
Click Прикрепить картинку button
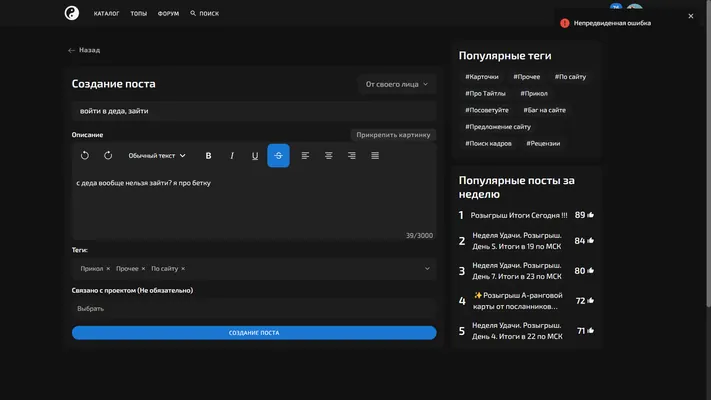click(x=393, y=135)
